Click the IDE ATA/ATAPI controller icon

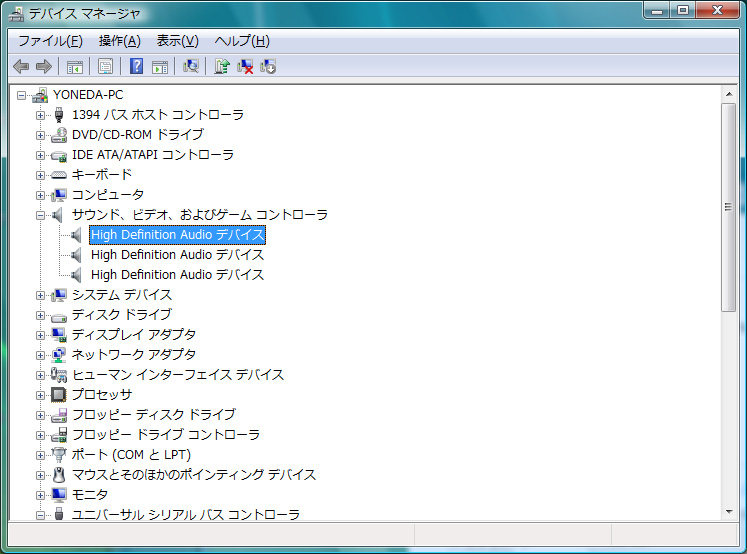pyautogui.click(x=59, y=155)
